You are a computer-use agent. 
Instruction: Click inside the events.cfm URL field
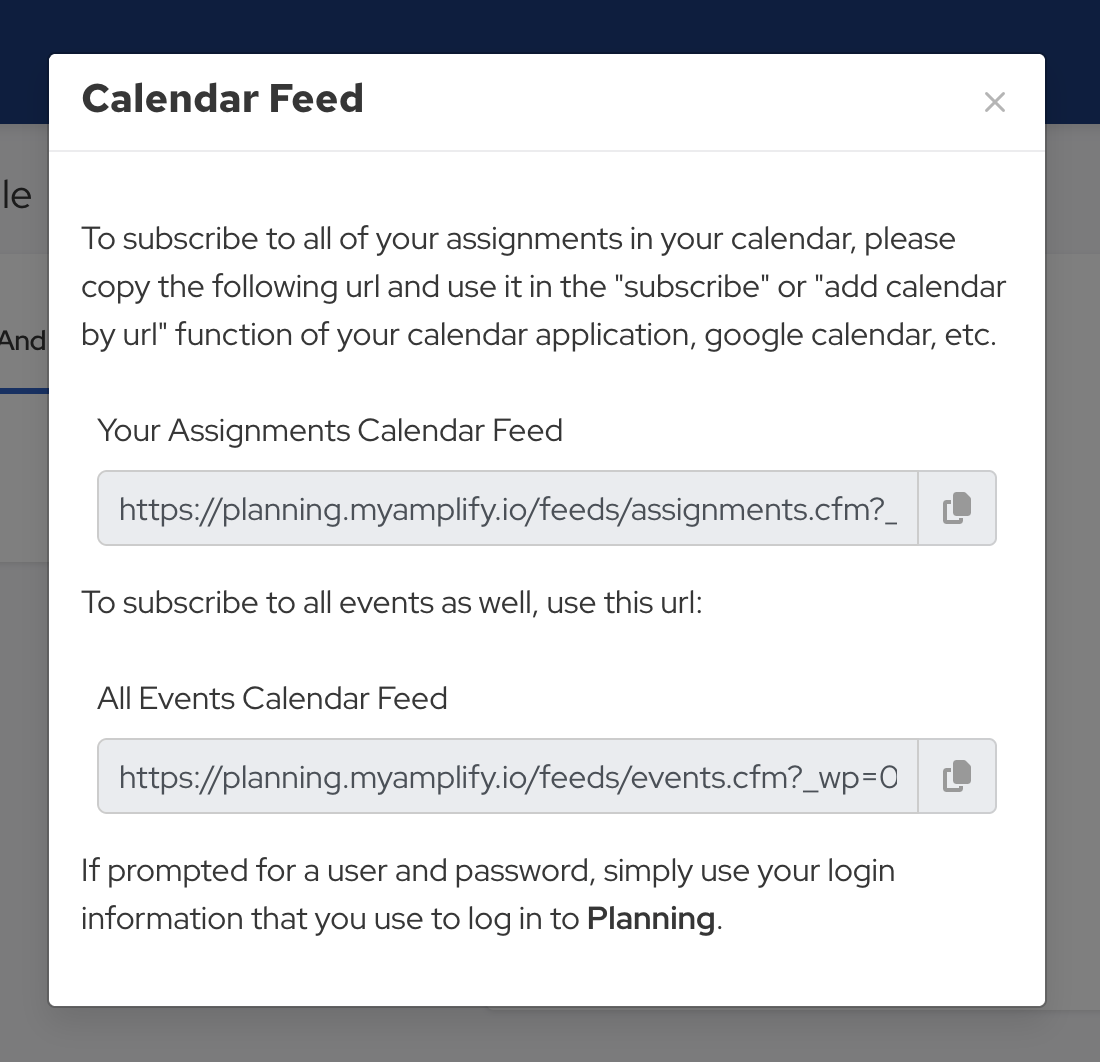click(x=507, y=777)
